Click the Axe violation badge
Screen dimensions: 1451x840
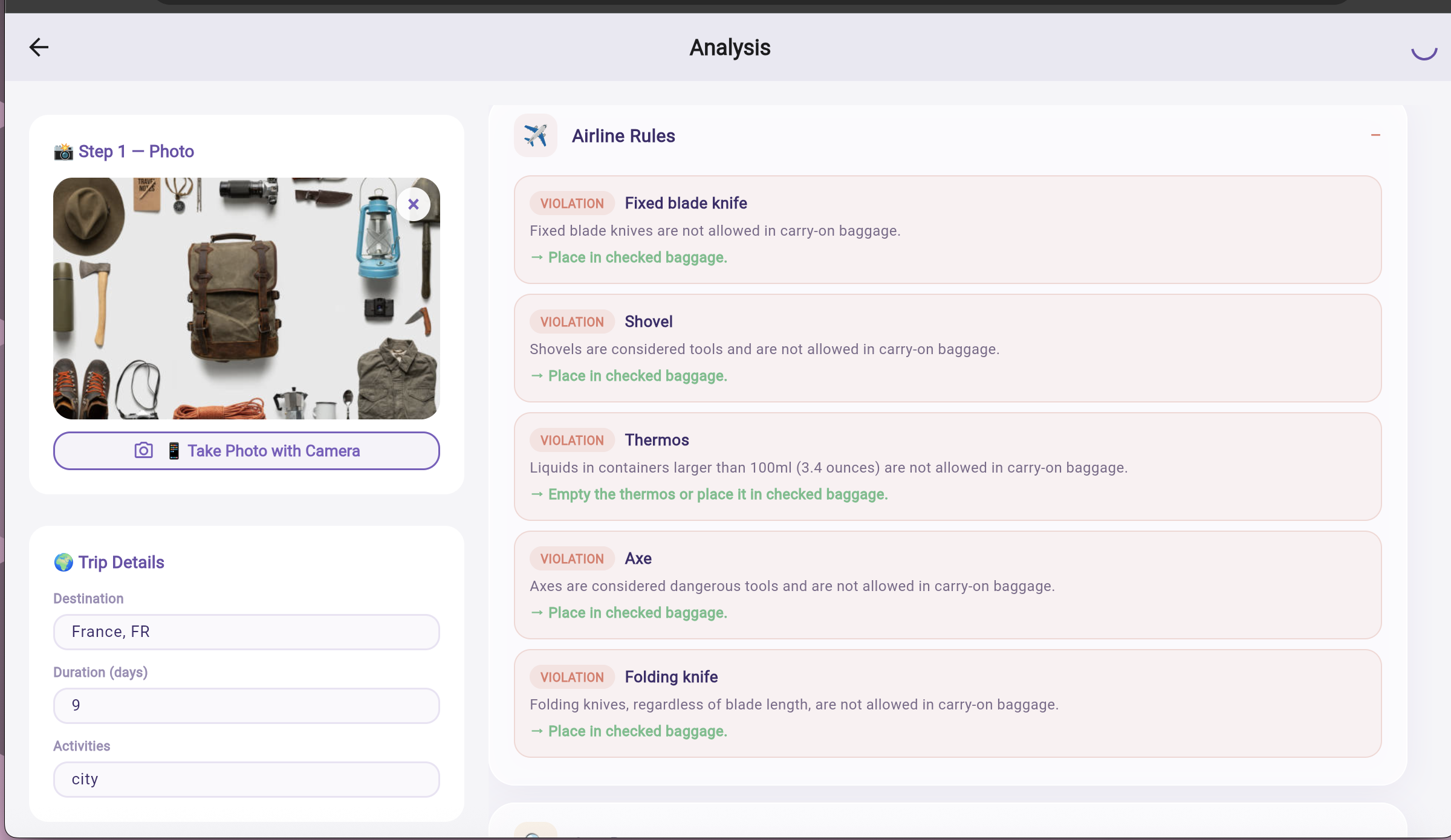point(572,559)
